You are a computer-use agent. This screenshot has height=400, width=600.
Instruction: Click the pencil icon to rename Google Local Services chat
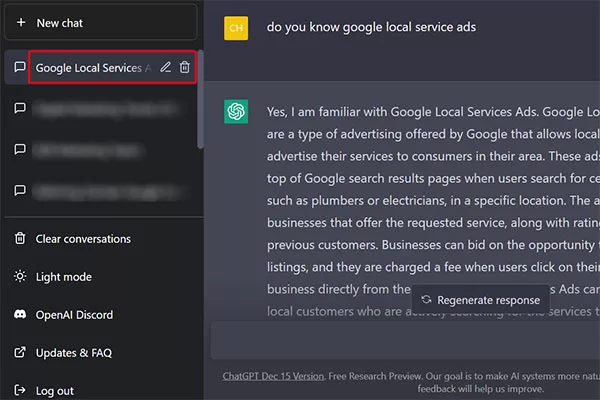point(165,67)
